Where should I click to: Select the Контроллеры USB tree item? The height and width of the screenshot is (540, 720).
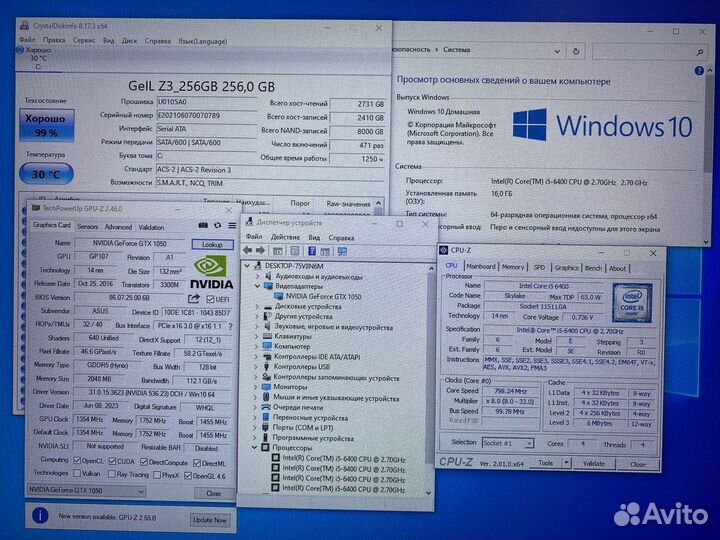302,367
